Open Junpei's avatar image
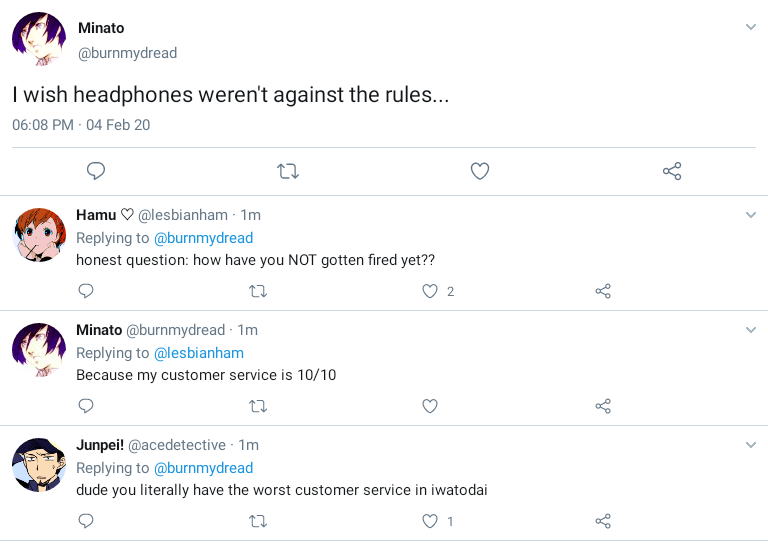 click(39, 464)
